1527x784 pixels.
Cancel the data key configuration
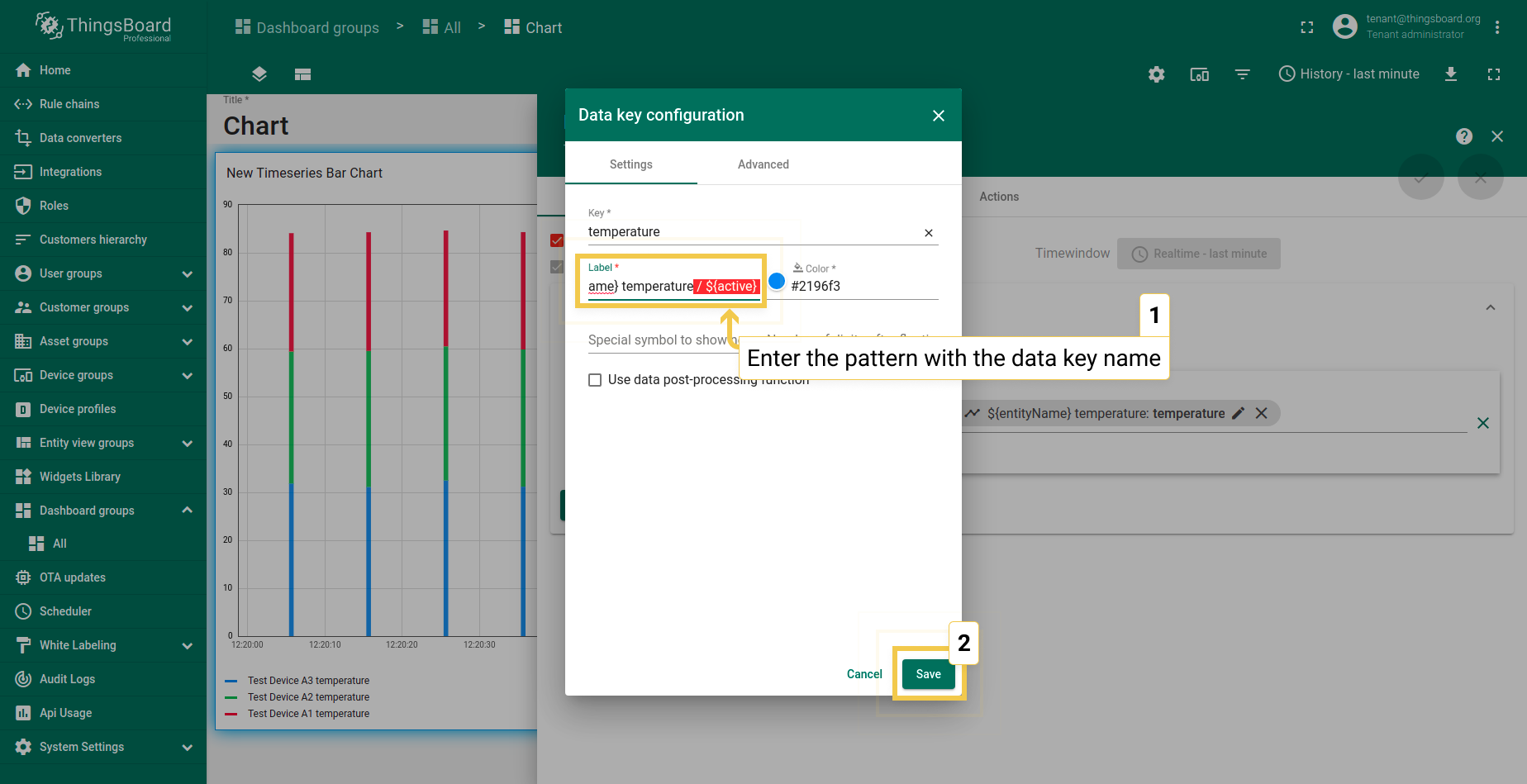pyautogui.click(x=864, y=674)
